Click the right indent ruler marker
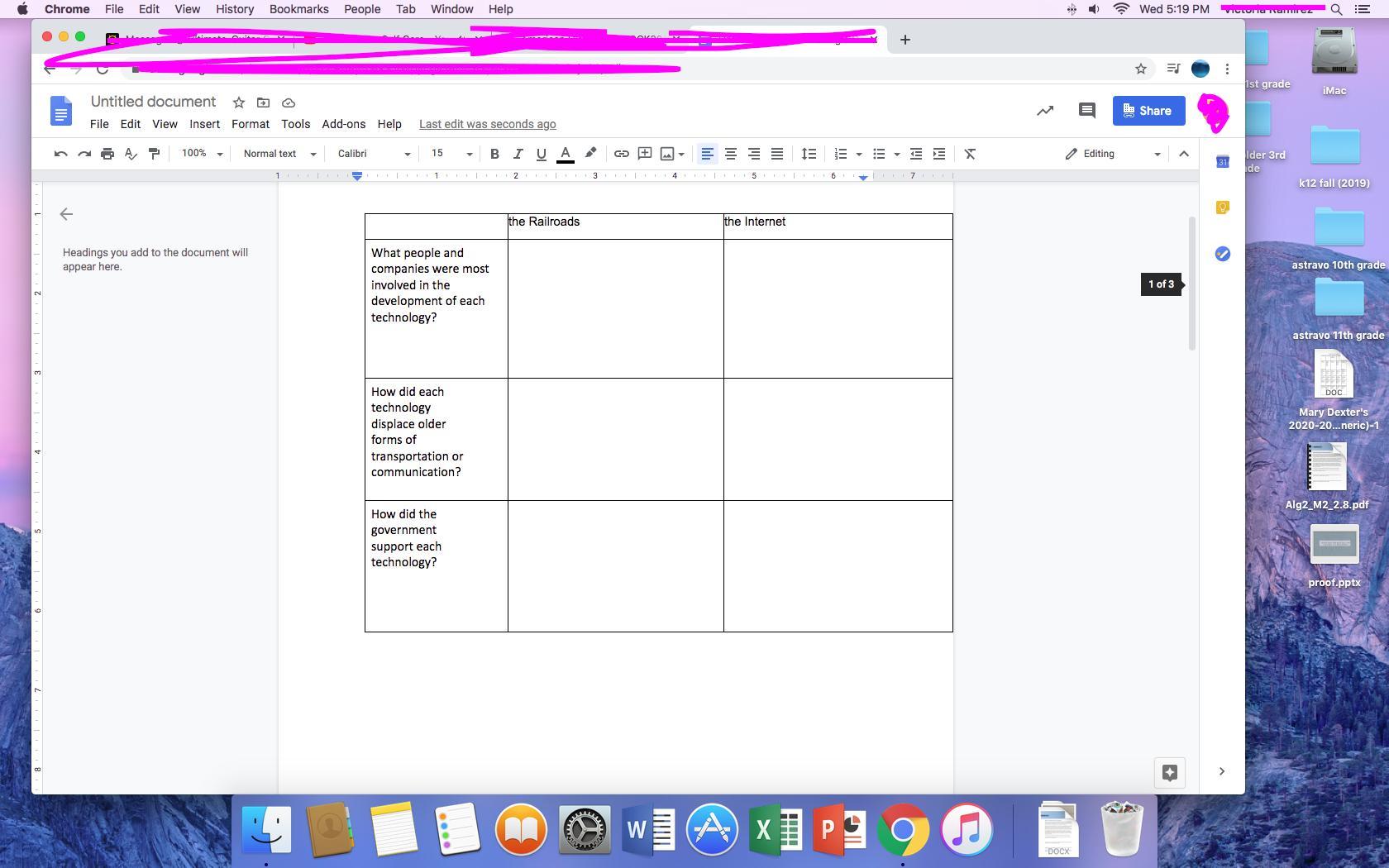 (x=863, y=178)
